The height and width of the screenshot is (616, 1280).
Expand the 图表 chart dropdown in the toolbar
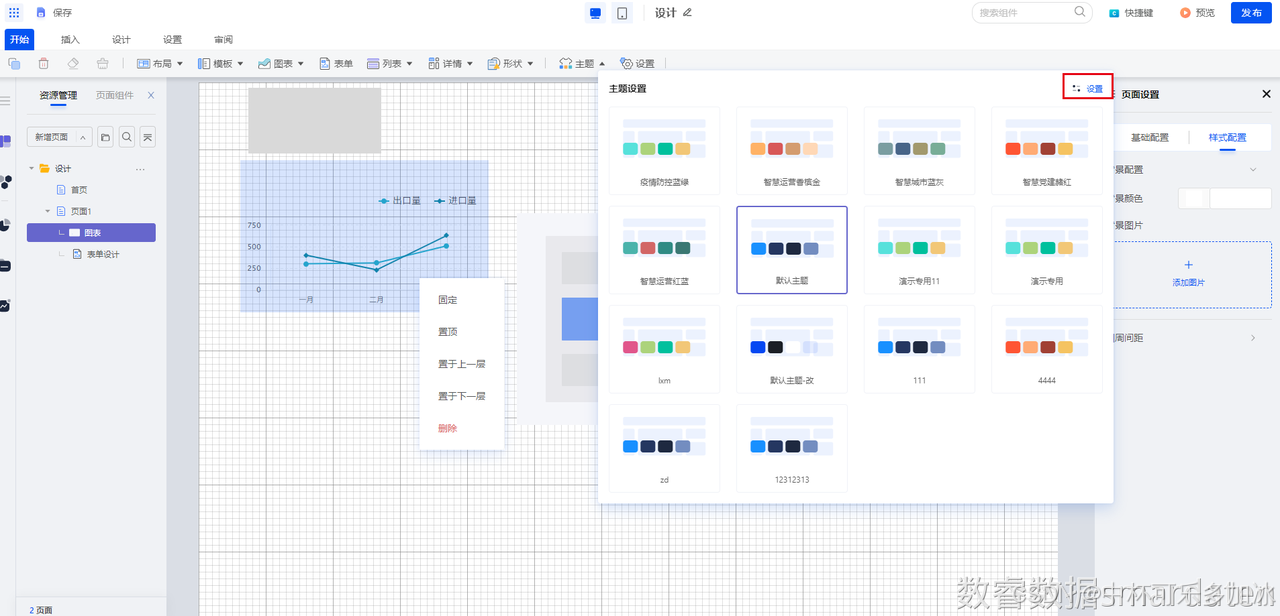point(282,63)
